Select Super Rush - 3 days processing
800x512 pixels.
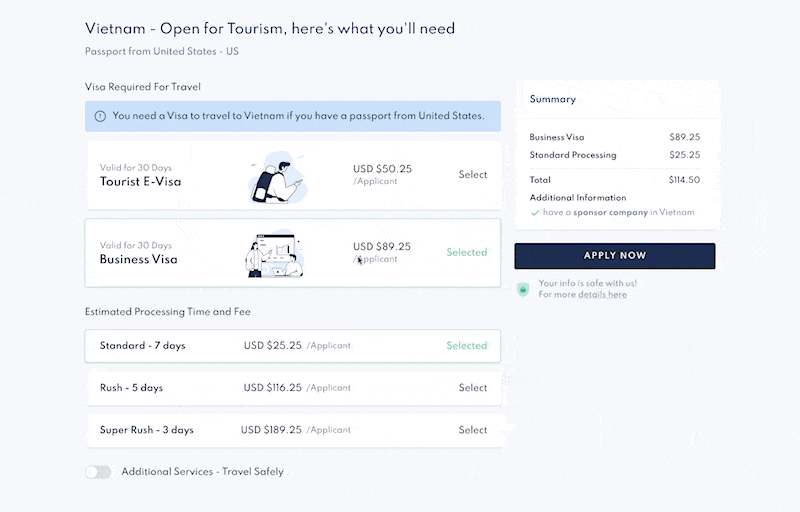(x=472, y=430)
